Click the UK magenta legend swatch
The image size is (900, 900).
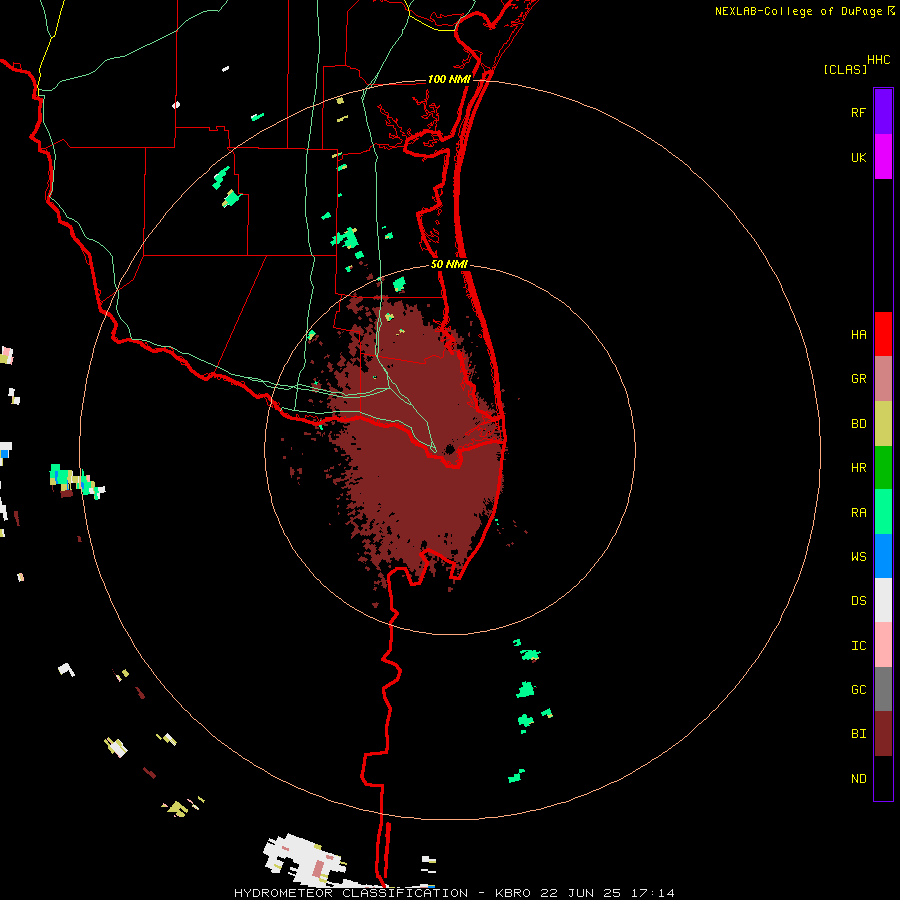click(883, 157)
